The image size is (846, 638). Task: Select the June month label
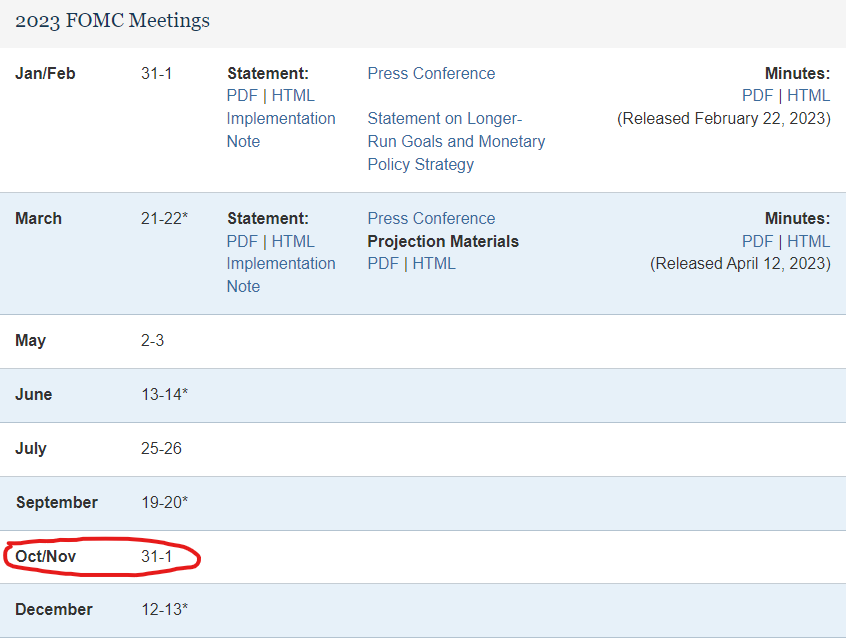coord(33,395)
